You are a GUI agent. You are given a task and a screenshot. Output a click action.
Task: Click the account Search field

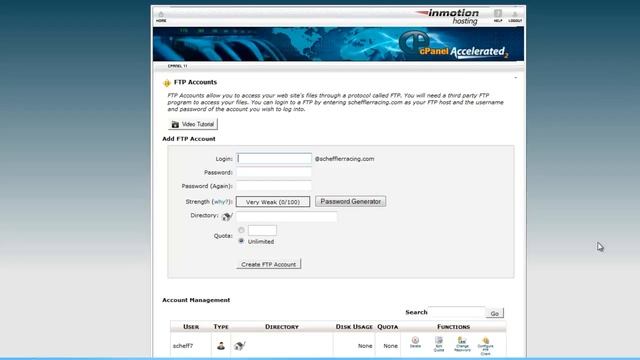(x=457, y=312)
